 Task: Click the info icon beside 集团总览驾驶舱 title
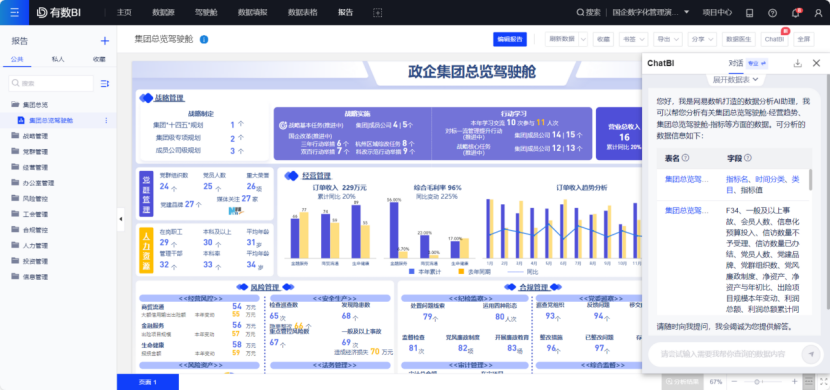pos(204,39)
